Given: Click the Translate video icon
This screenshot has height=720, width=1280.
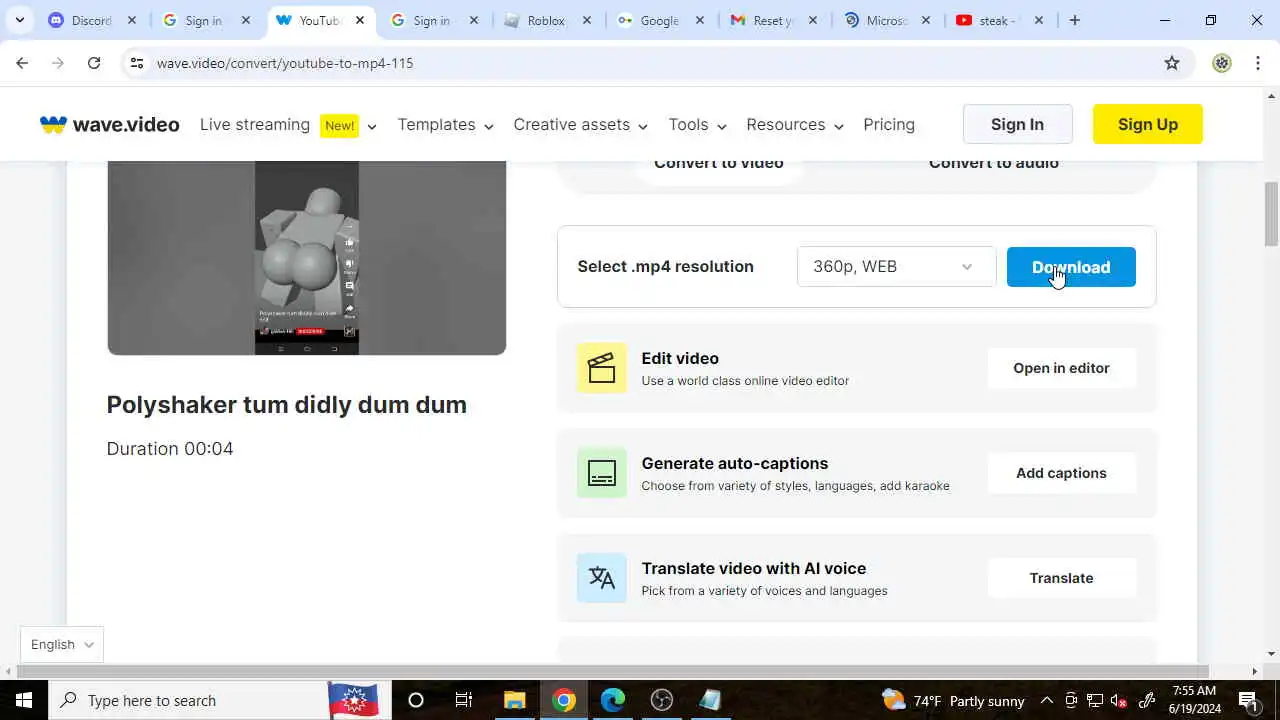Looking at the screenshot, I should [x=602, y=578].
